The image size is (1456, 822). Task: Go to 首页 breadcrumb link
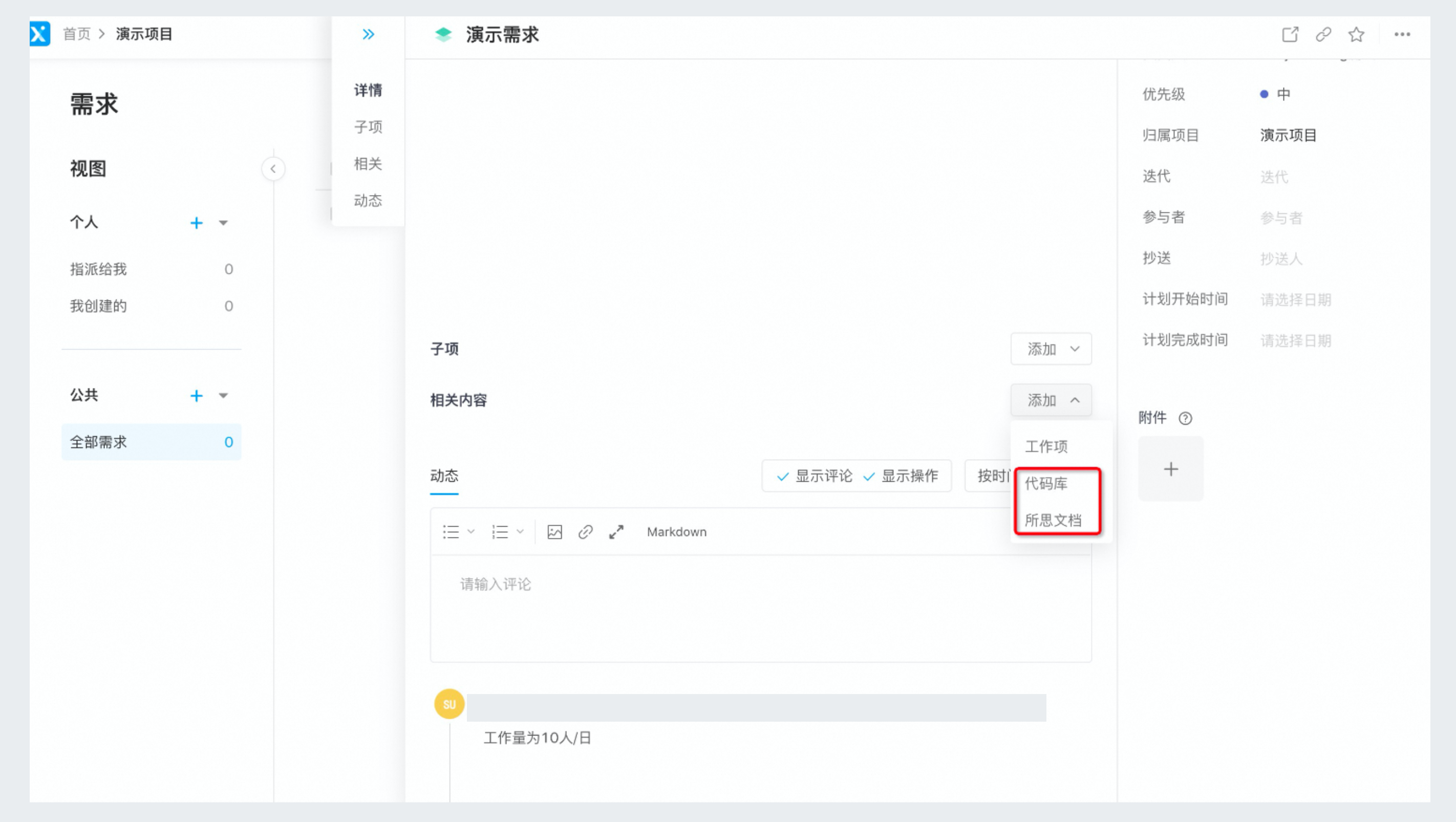click(x=77, y=34)
